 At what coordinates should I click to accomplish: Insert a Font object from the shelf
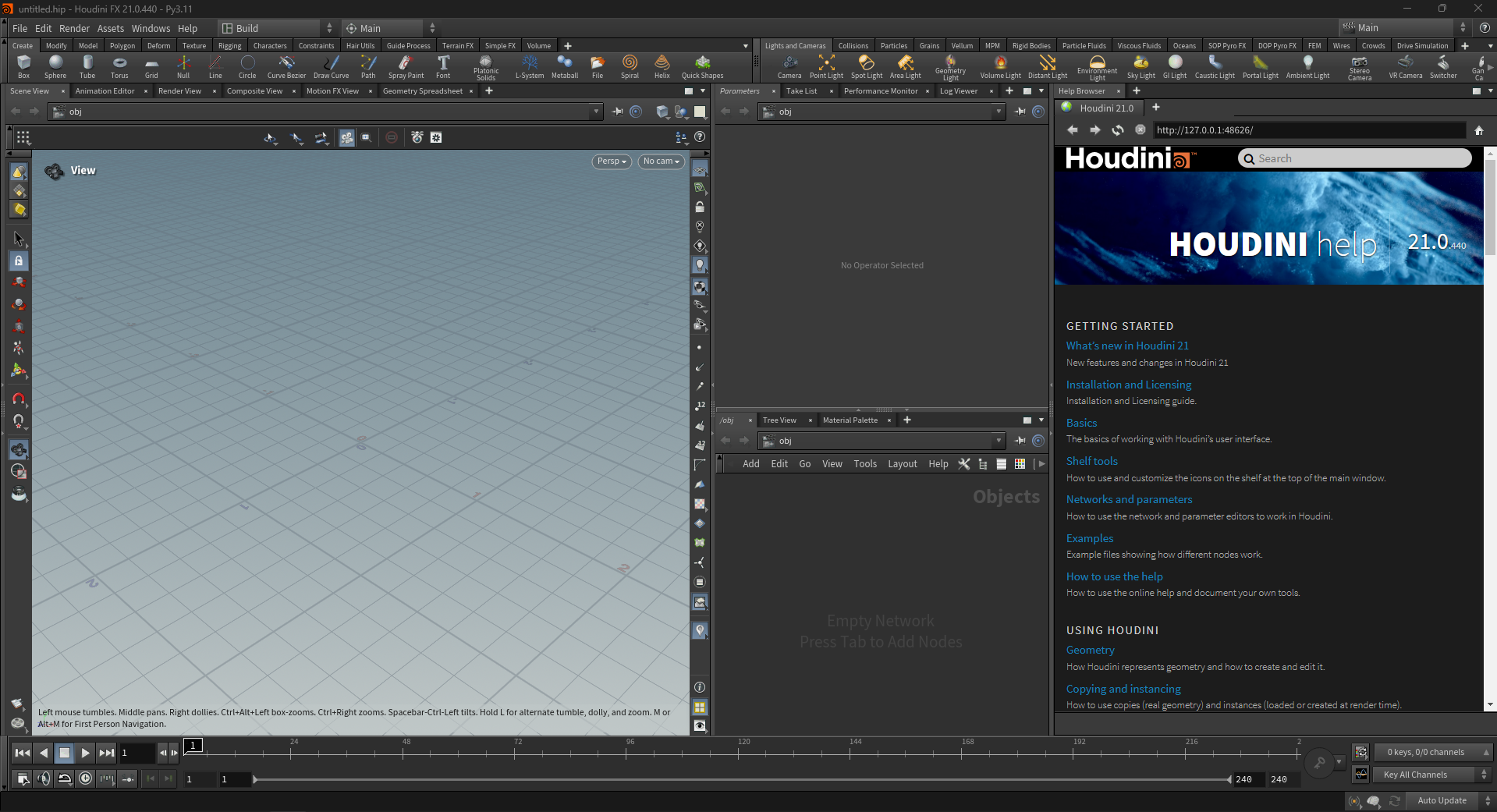coord(443,66)
